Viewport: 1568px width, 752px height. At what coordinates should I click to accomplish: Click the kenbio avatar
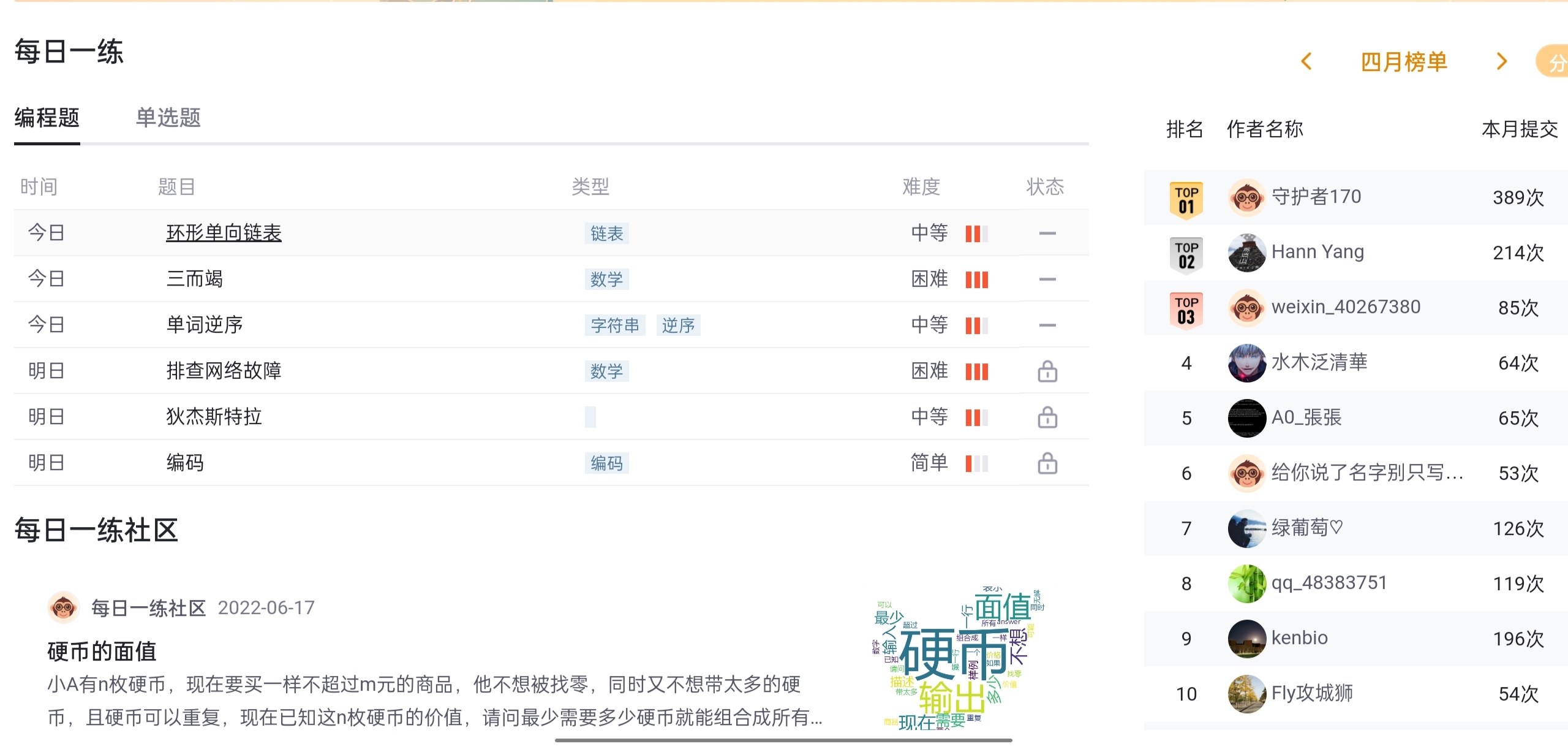pyautogui.click(x=1246, y=639)
